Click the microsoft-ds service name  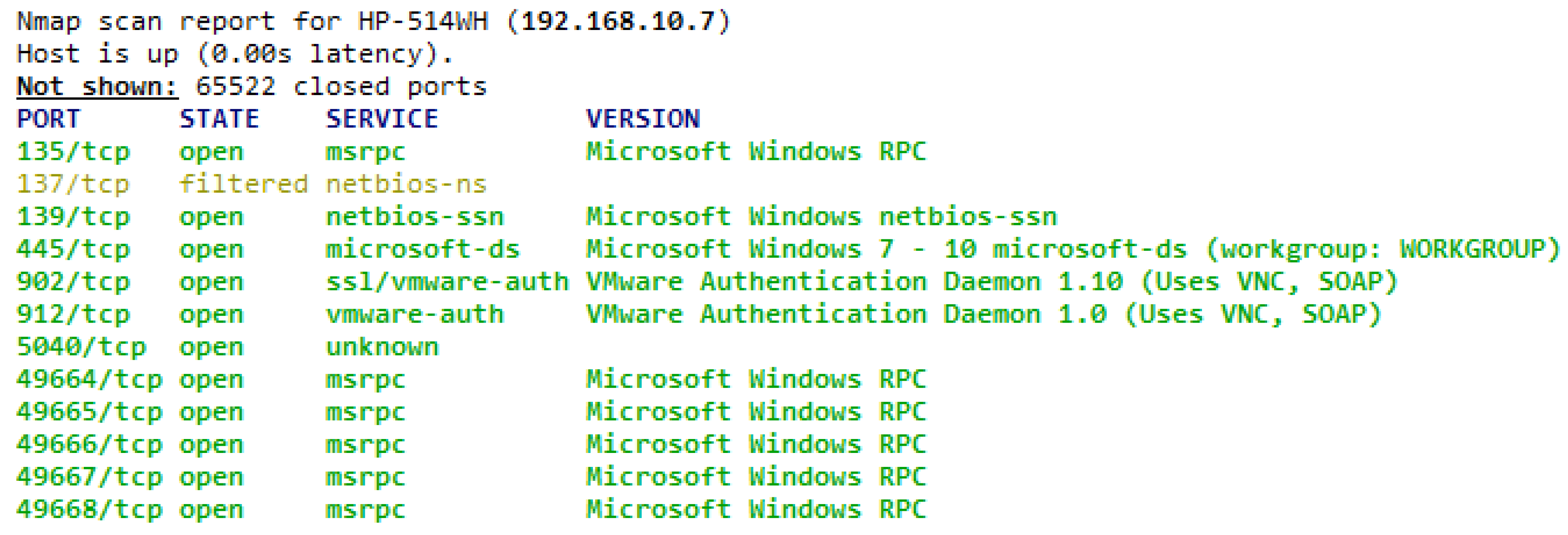[x=422, y=249]
